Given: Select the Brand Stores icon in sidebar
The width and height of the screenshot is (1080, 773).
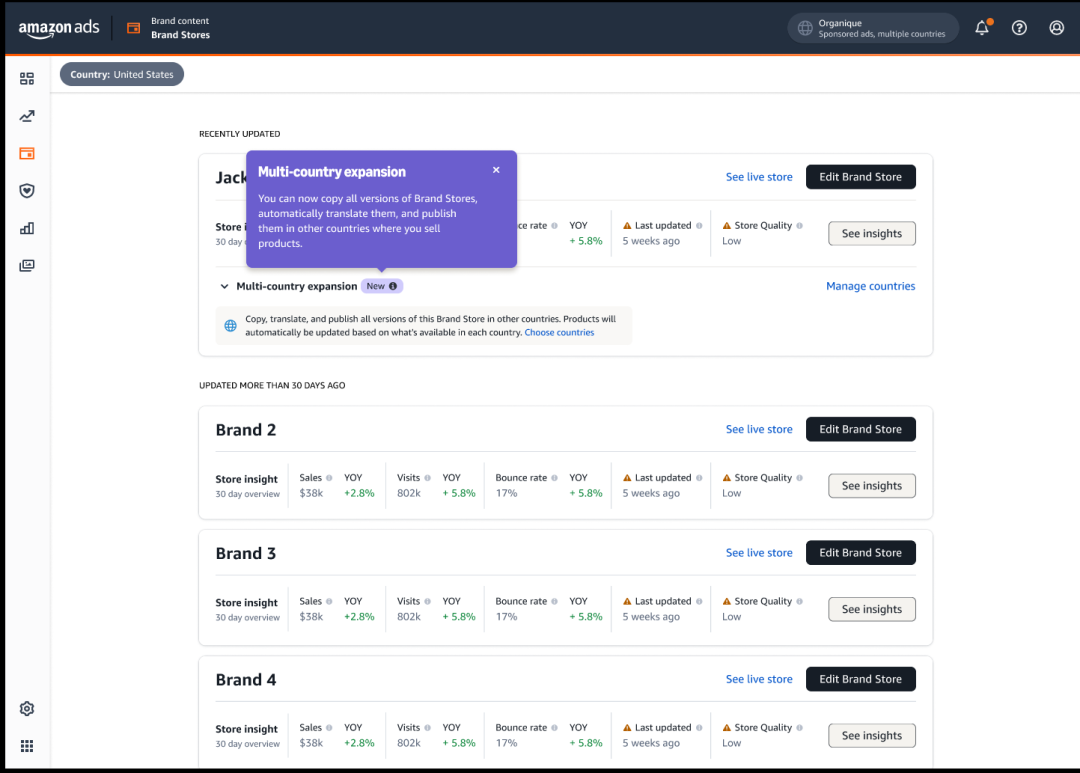Looking at the screenshot, I should [27, 154].
